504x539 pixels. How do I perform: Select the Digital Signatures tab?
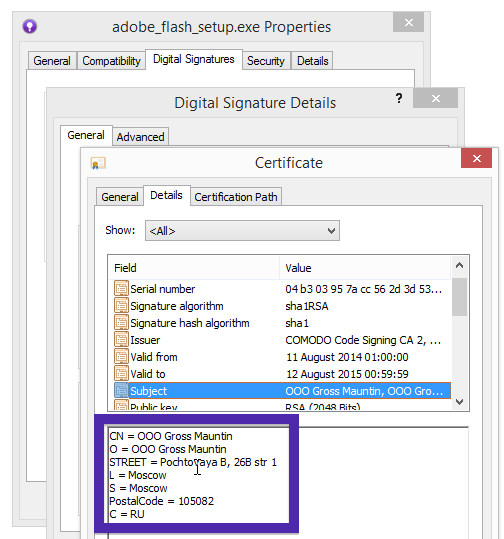coord(194,59)
